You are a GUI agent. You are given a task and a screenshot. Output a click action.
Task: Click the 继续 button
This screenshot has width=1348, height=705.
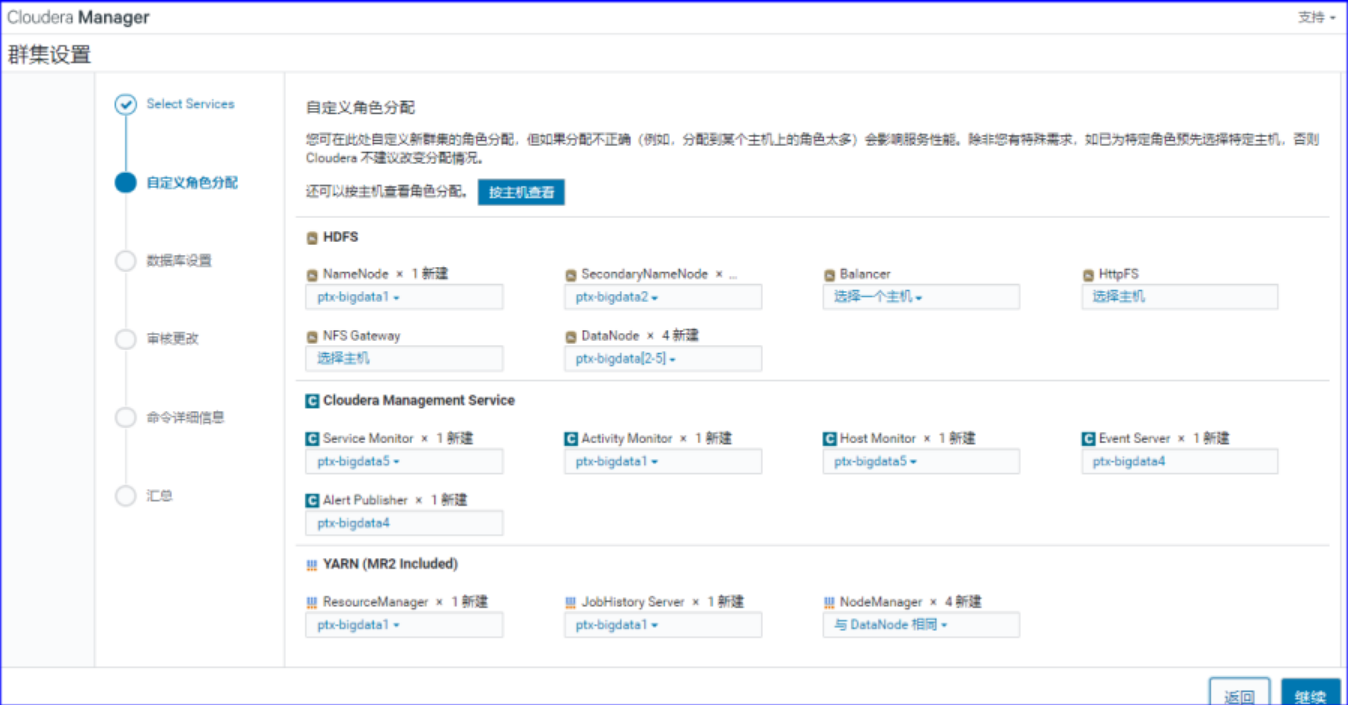tap(1310, 694)
